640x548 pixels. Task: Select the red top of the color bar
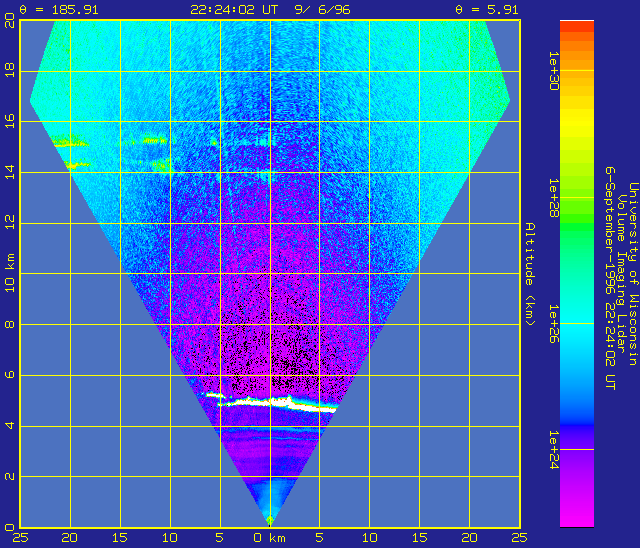(577, 27)
